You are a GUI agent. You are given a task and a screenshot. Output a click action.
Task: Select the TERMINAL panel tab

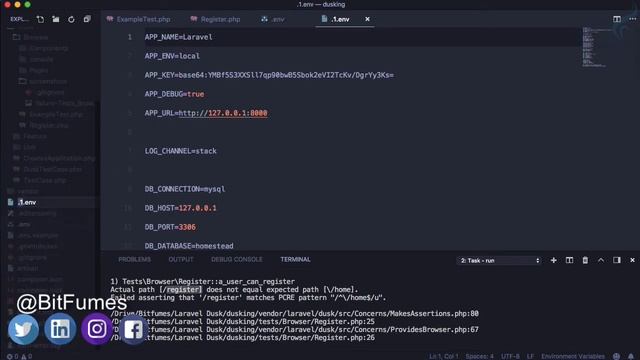(x=296, y=260)
